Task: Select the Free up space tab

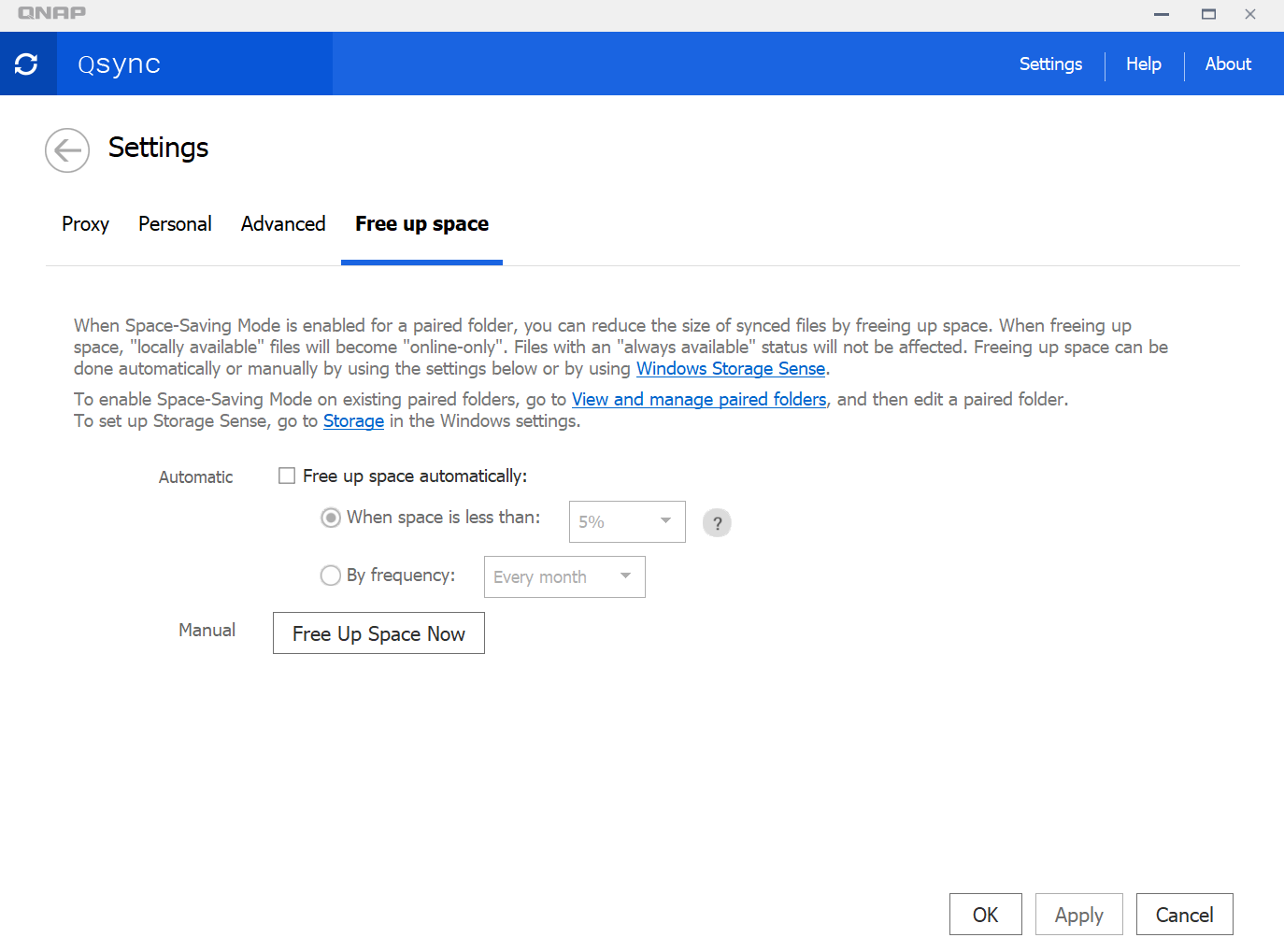Action: coord(421,224)
